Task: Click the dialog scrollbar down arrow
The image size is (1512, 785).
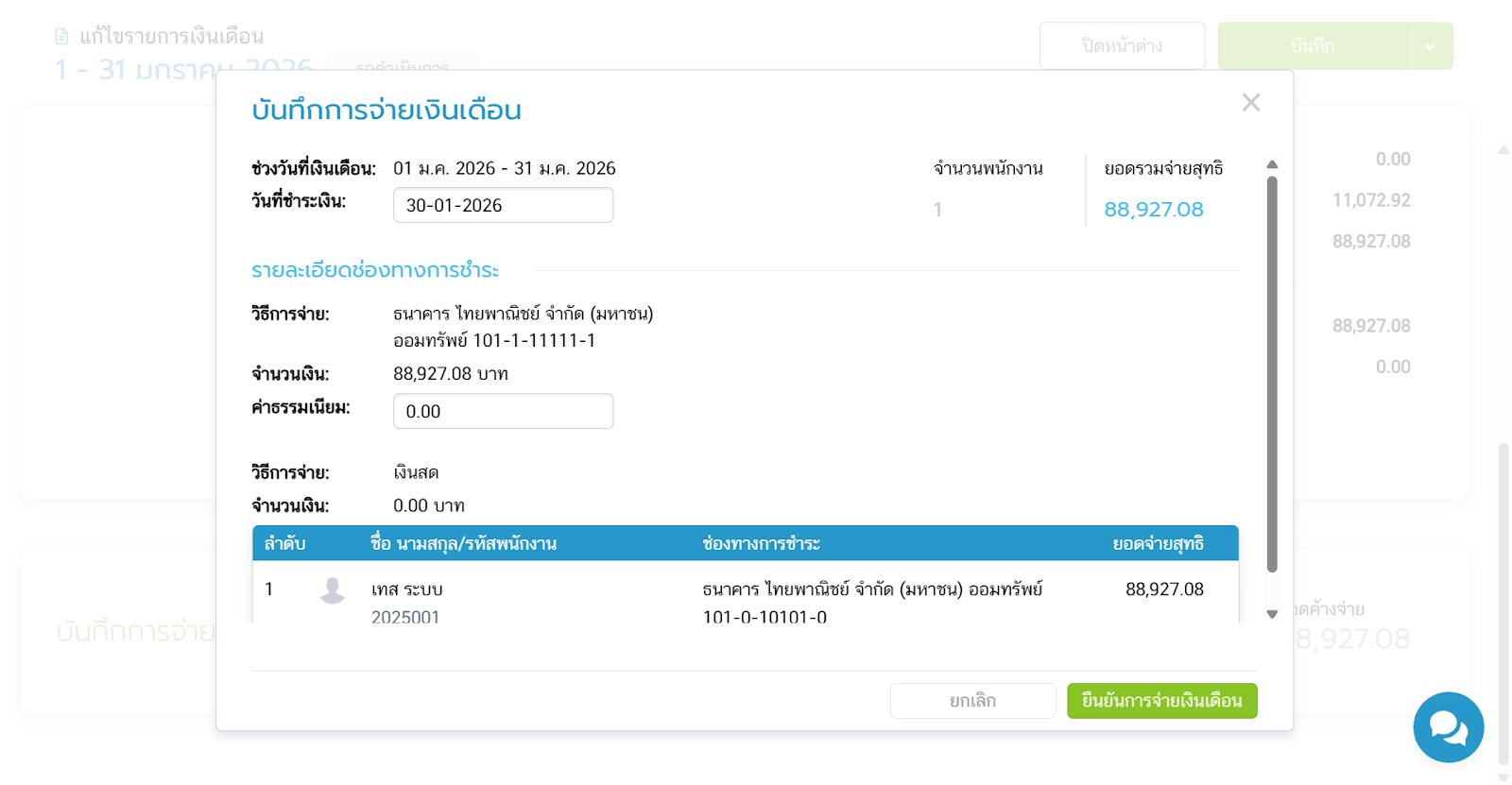Action: (1272, 614)
